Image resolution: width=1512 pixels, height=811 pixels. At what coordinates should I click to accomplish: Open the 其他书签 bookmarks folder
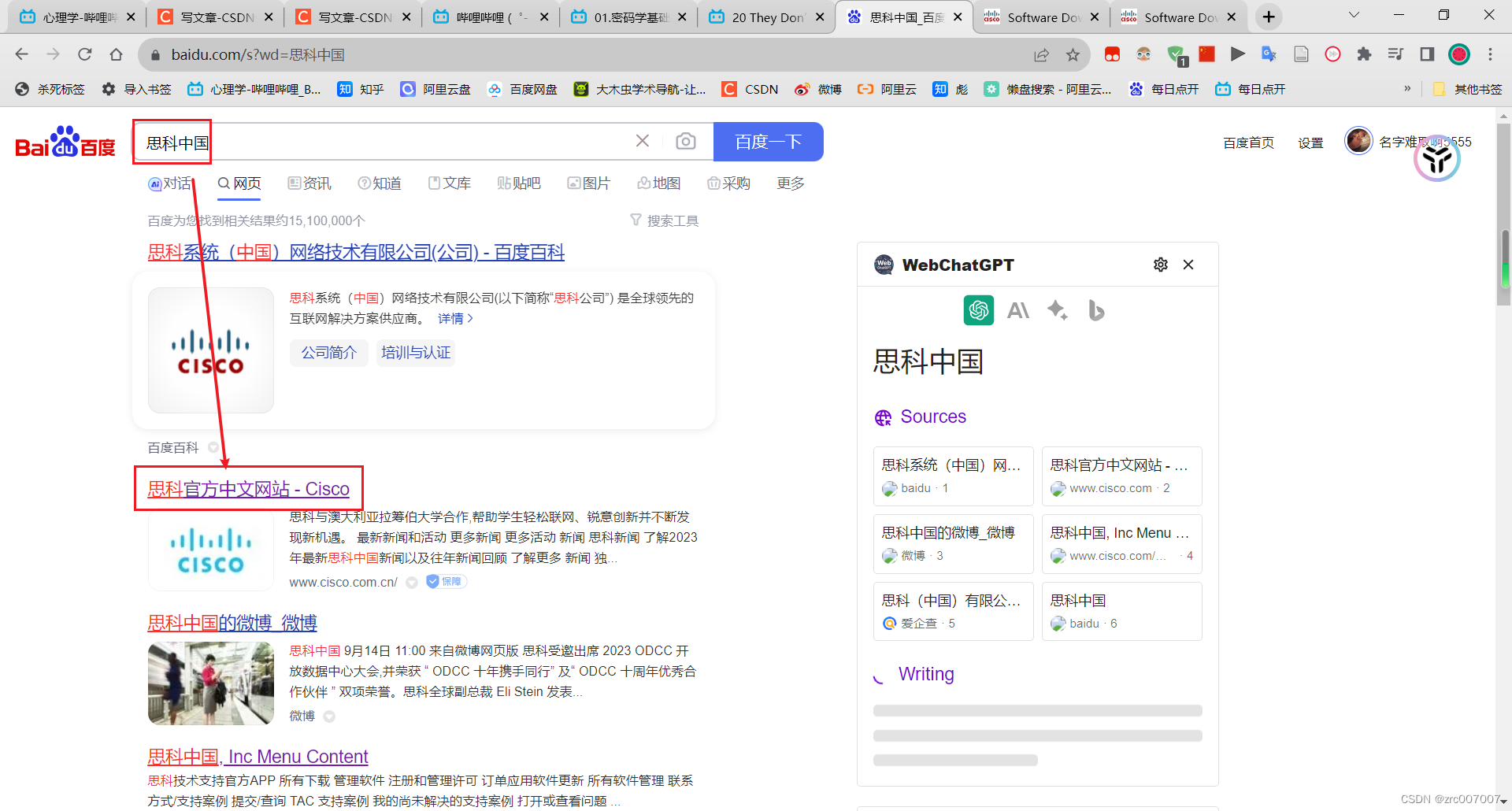tap(1467, 89)
